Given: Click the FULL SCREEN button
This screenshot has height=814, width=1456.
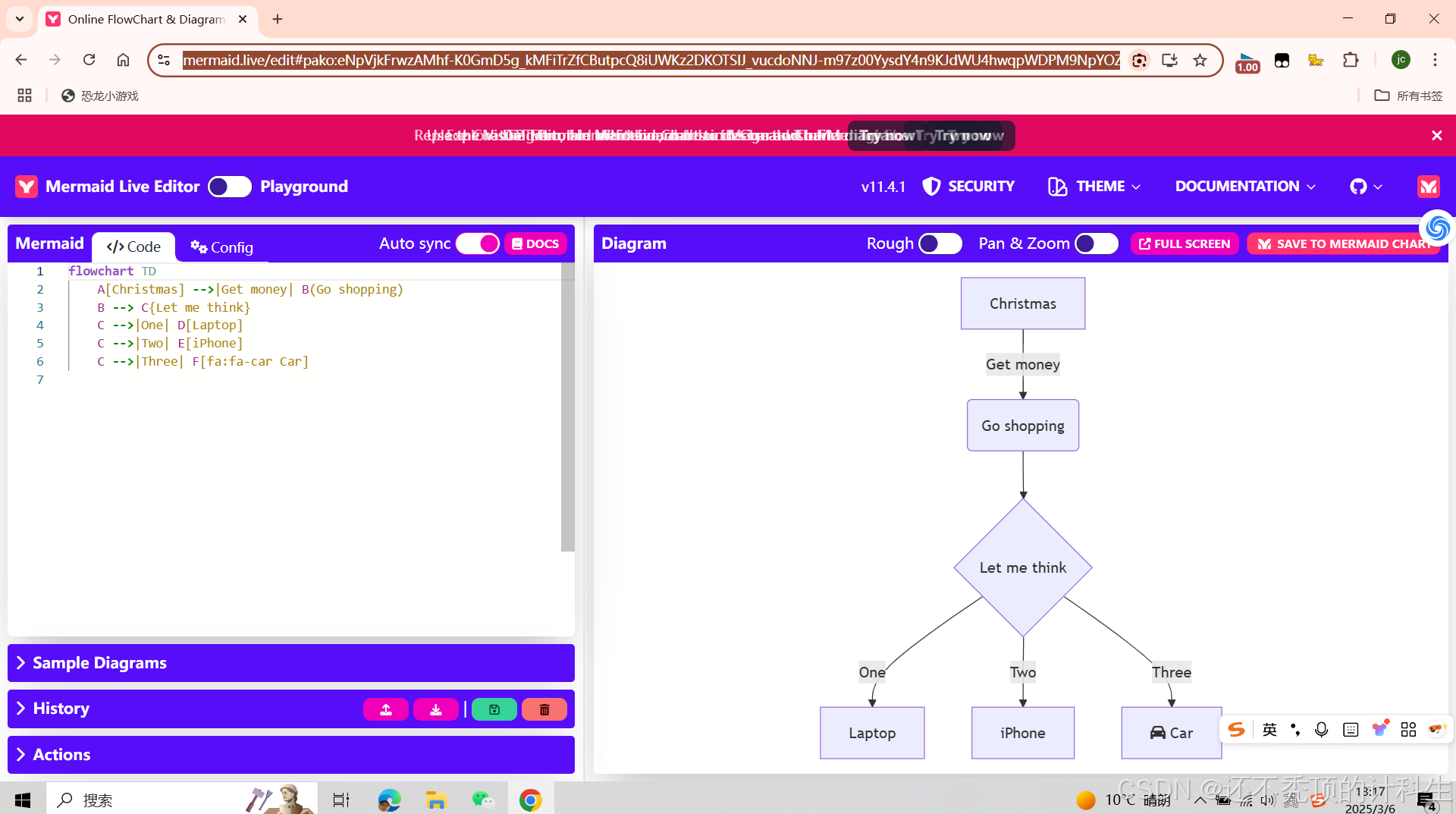Looking at the screenshot, I should coord(1184,244).
